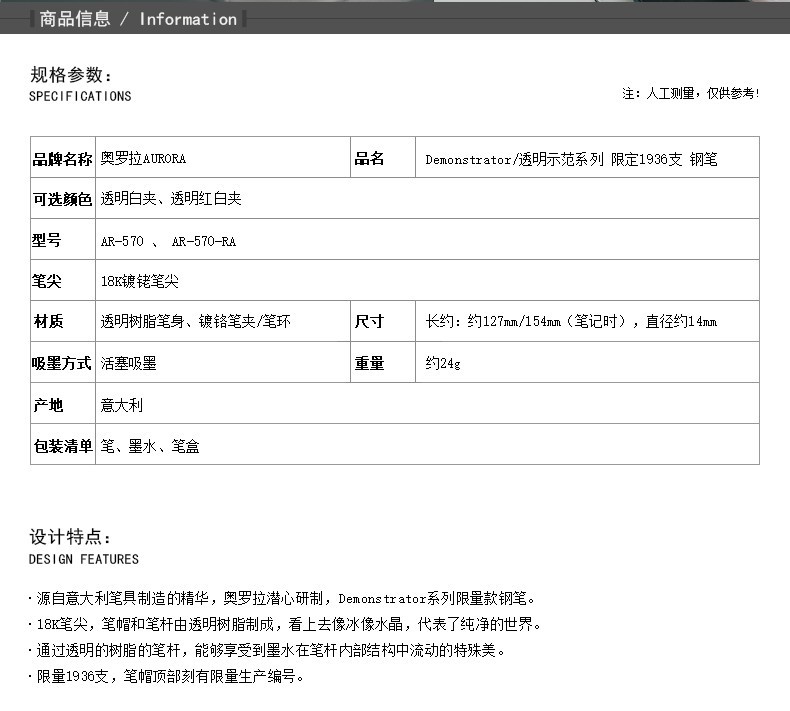Click the bullet starting 通过透明的树脂的笔杆

tap(267, 651)
